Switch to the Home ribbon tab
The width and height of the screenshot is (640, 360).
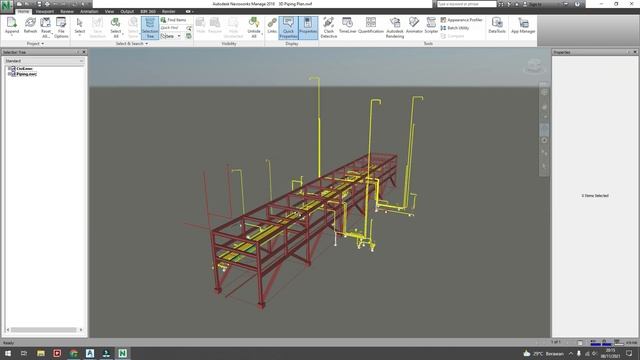click(x=23, y=11)
